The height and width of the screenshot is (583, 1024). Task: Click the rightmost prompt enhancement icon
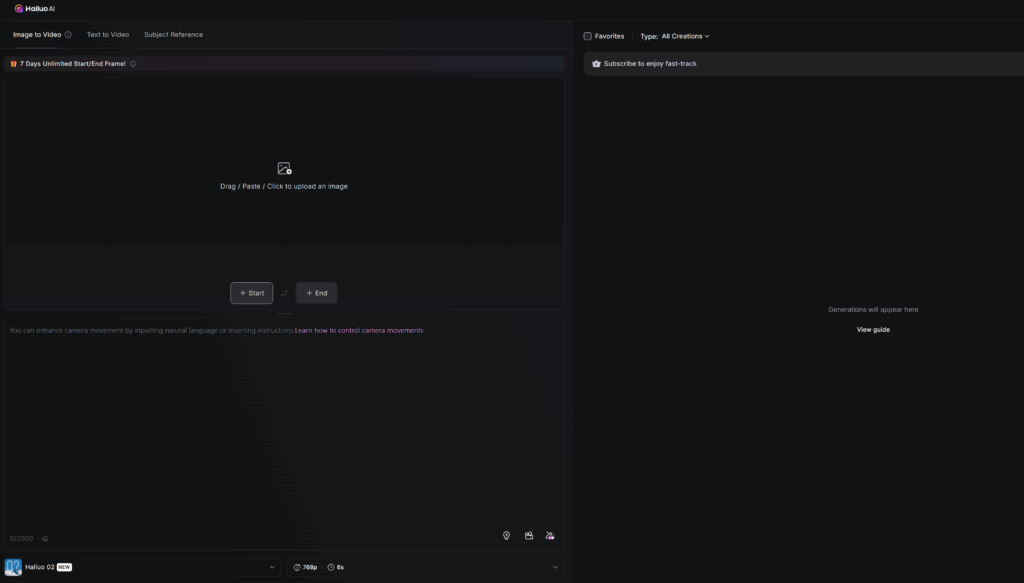[550, 536]
